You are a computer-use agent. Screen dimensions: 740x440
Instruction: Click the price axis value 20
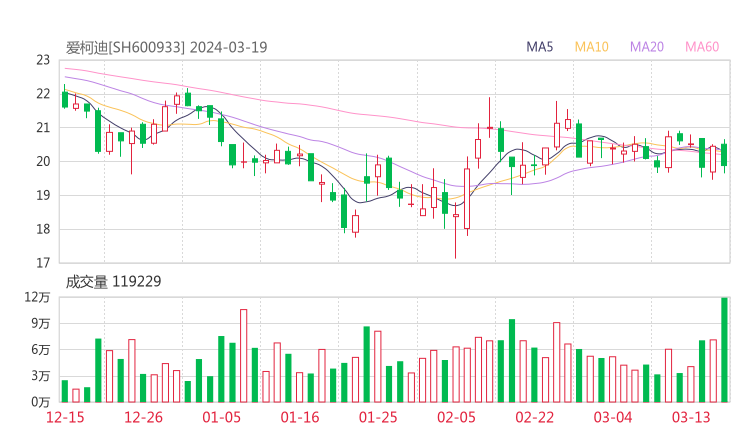point(43,161)
